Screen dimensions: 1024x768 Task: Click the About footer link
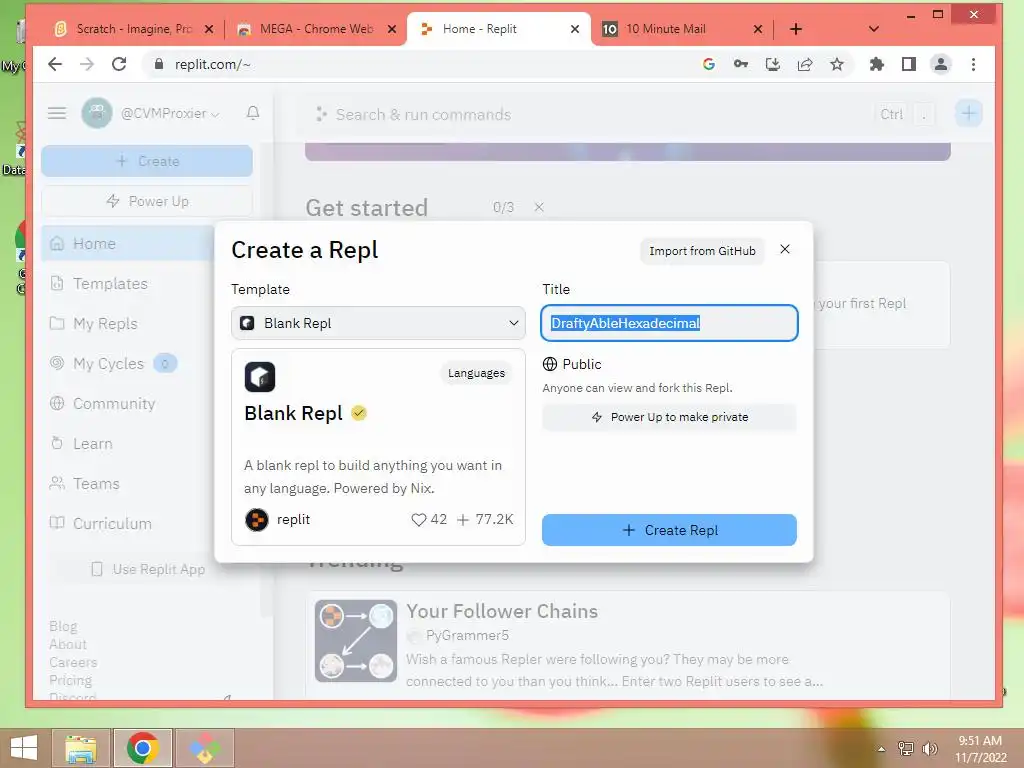pos(68,644)
